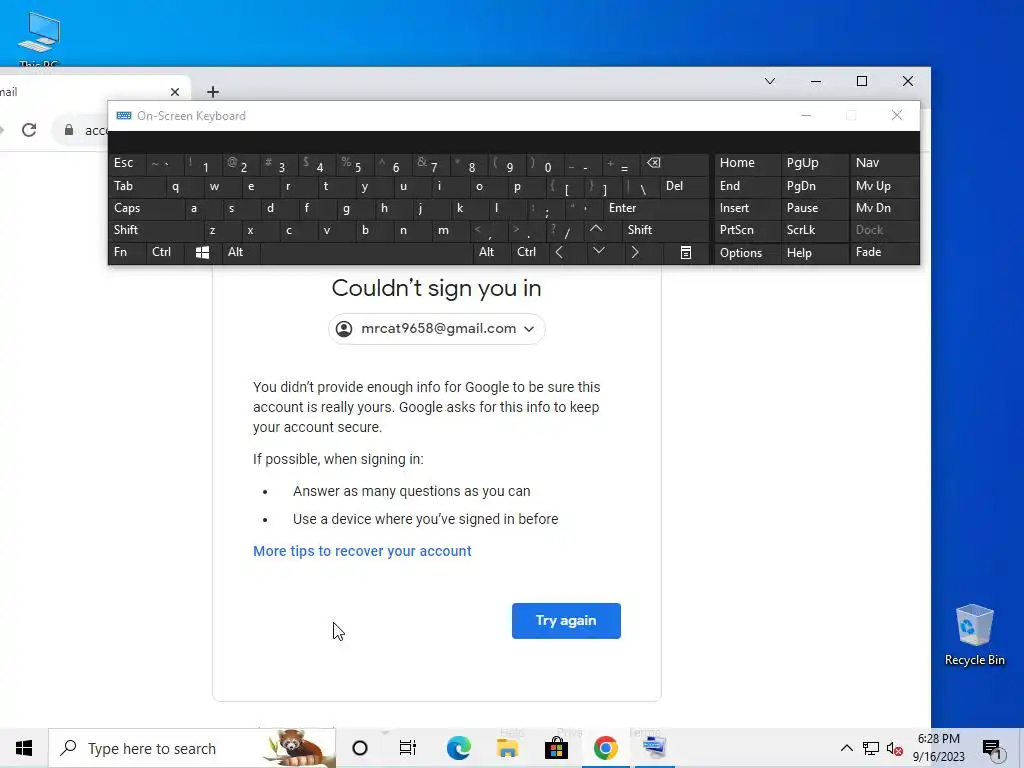Toggle the right Shift key
1024x768 pixels.
click(x=665, y=230)
